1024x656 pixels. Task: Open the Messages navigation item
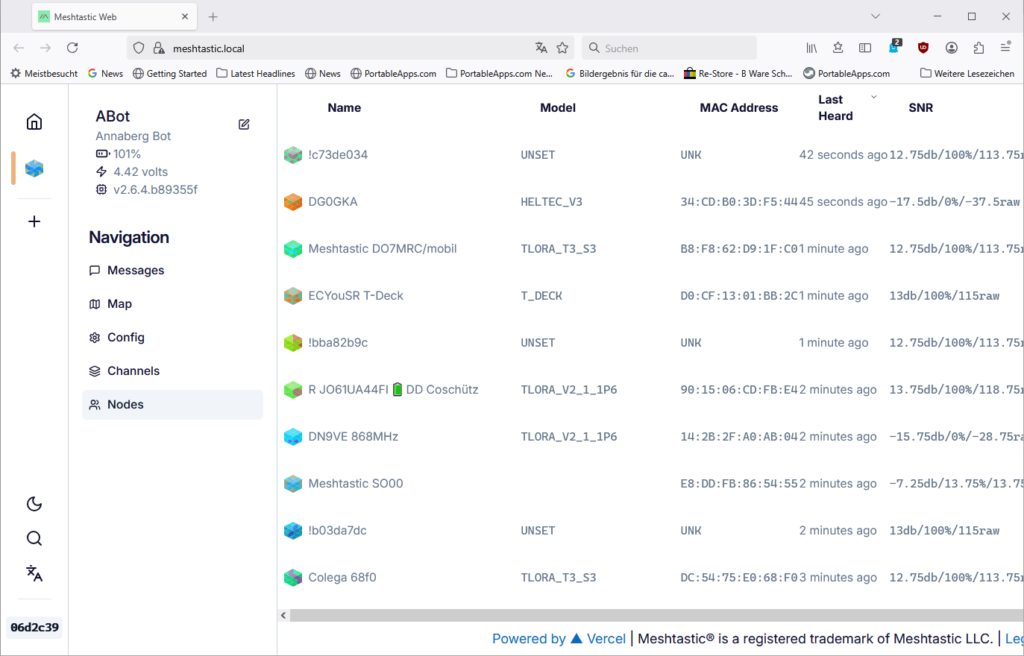click(135, 270)
